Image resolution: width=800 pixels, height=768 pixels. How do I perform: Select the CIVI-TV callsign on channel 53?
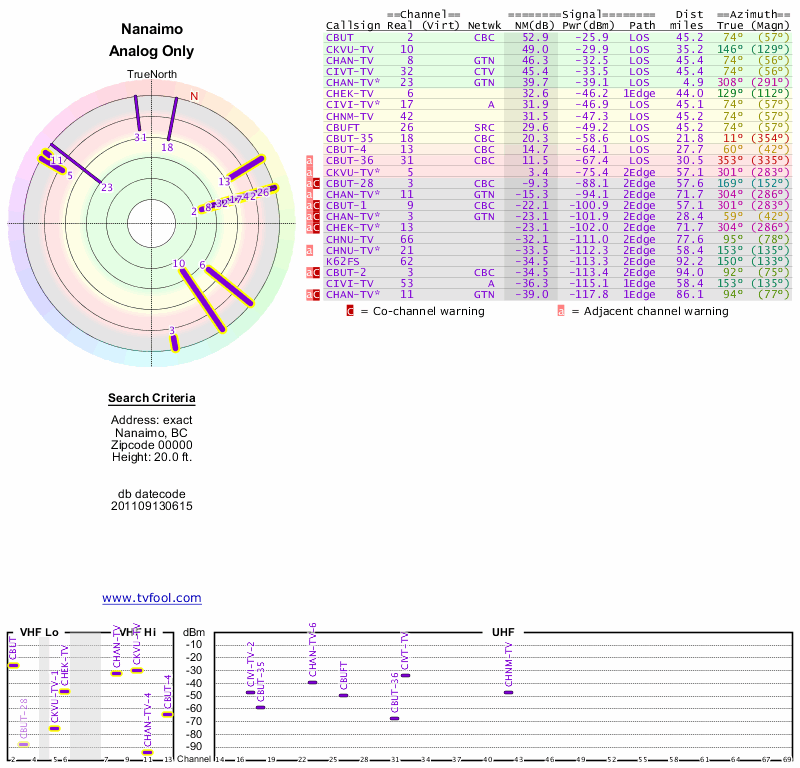click(350, 284)
